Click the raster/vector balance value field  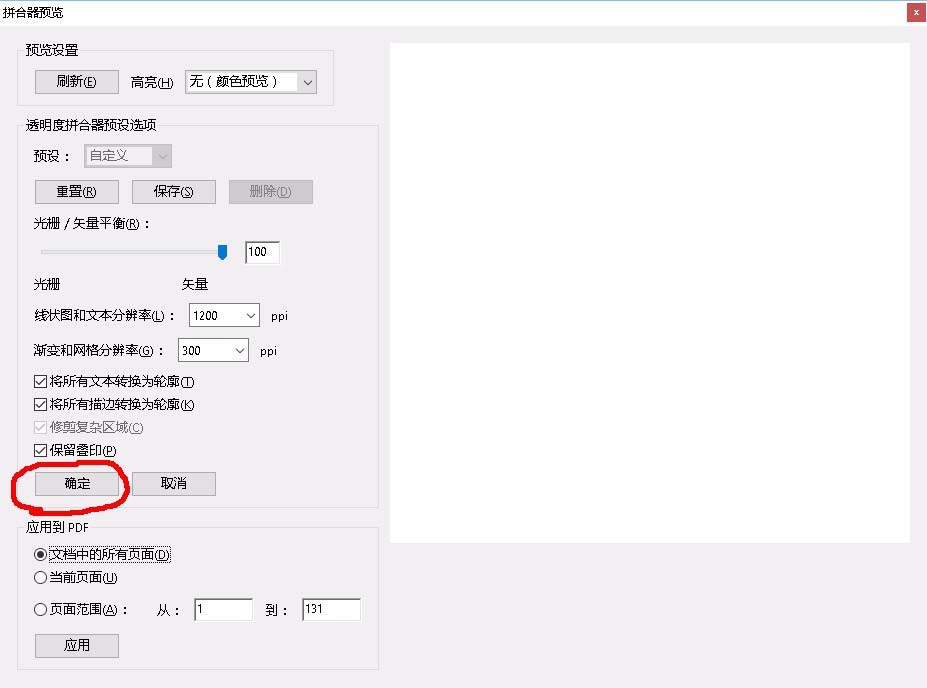[262, 252]
